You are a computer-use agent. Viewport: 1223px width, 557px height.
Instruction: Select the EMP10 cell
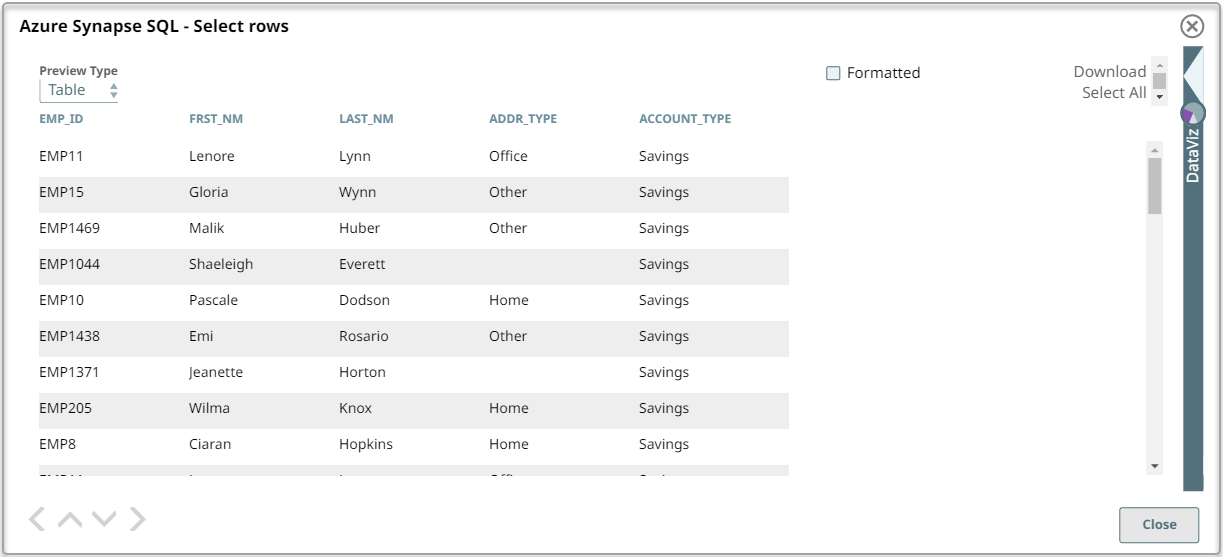(x=61, y=300)
